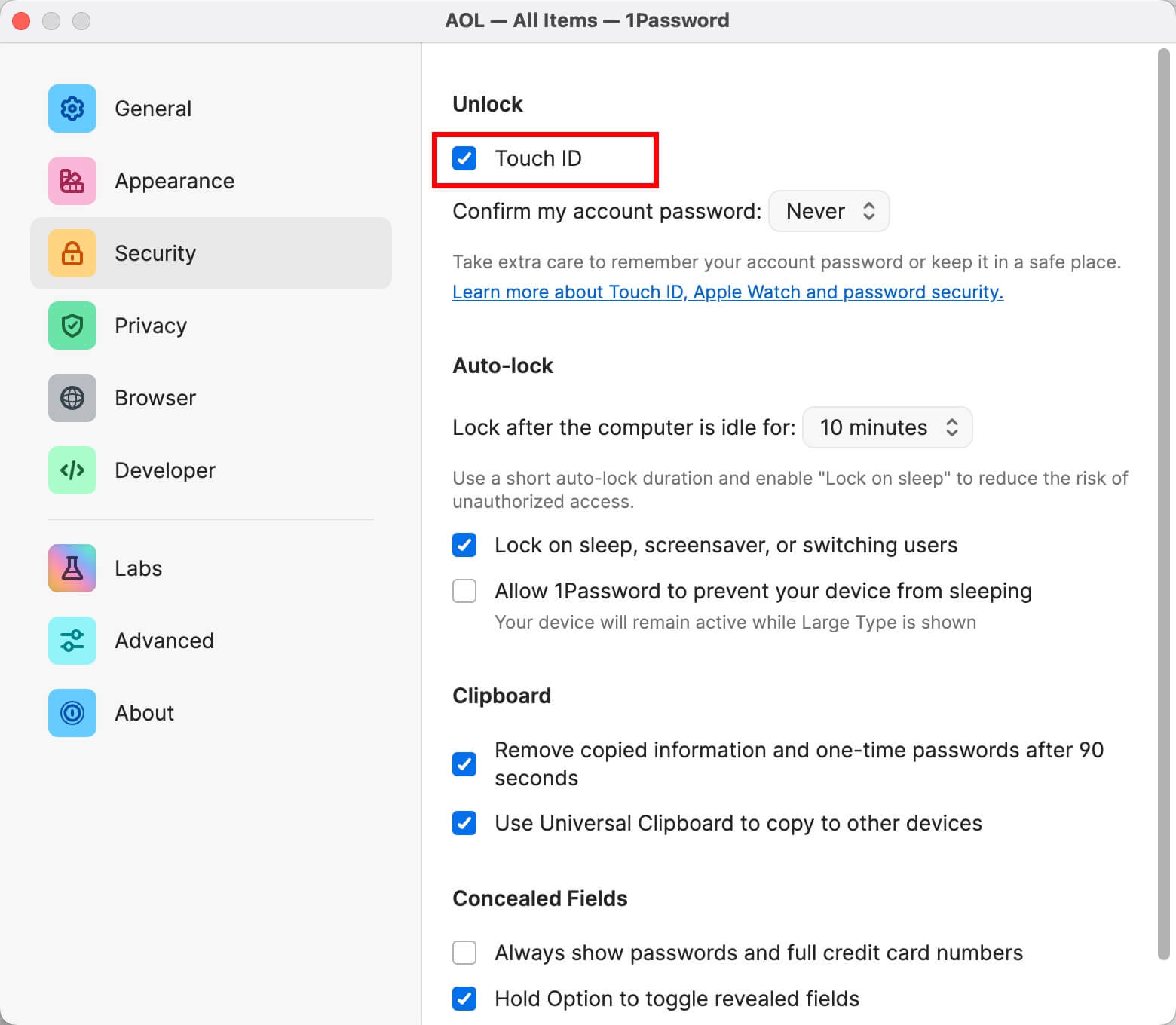Toggle Remove copied information after 90 seconds
Image resolution: width=1176 pixels, height=1025 pixels.
464,764
